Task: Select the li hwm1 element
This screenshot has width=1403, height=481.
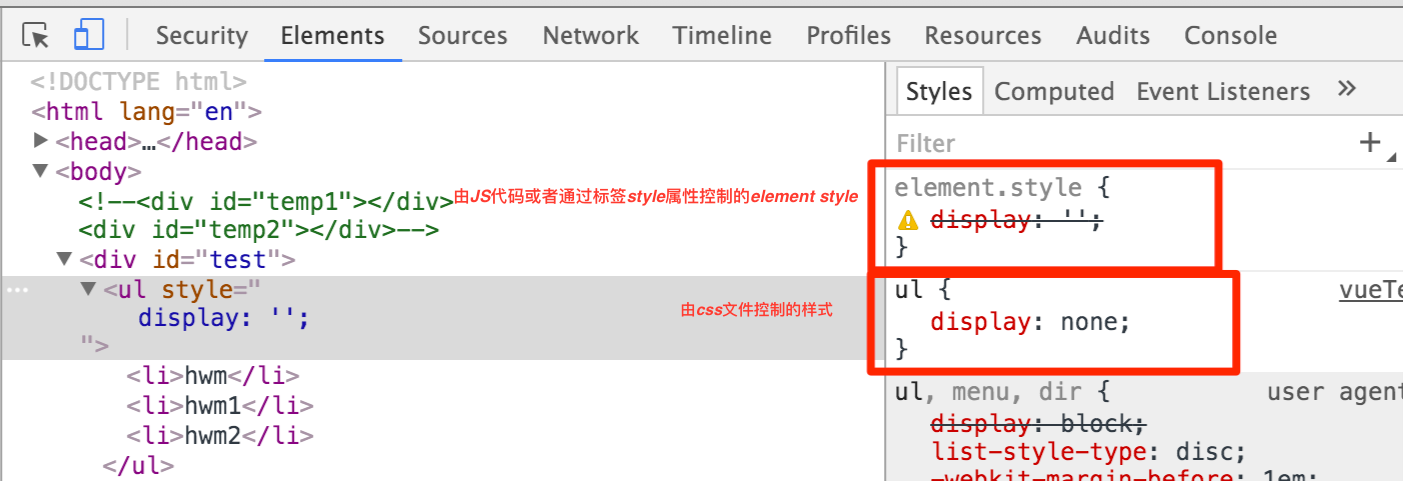Action: 220,406
